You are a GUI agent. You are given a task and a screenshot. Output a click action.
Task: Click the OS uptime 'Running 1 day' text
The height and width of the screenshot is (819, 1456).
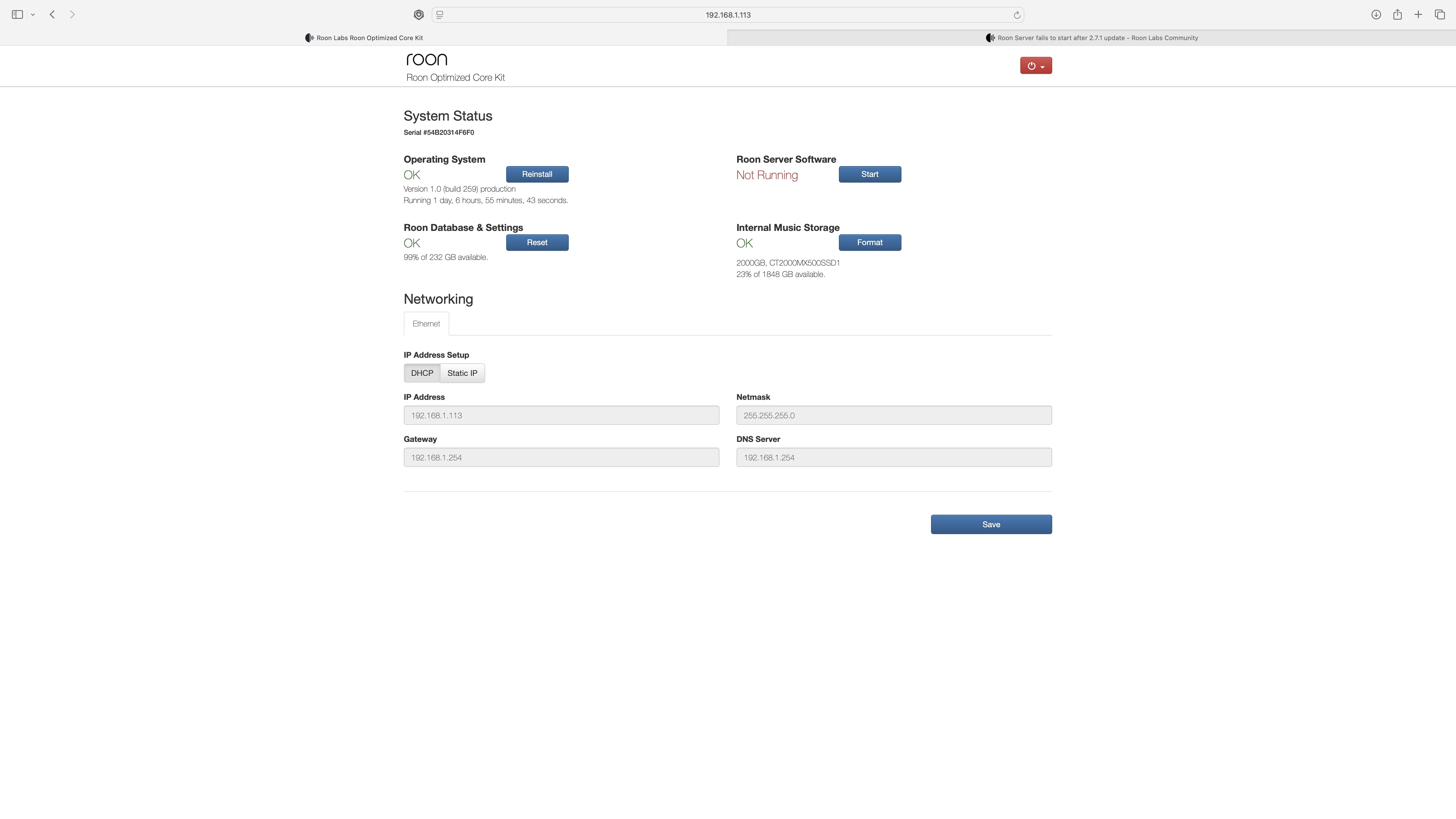pos(485,201)
